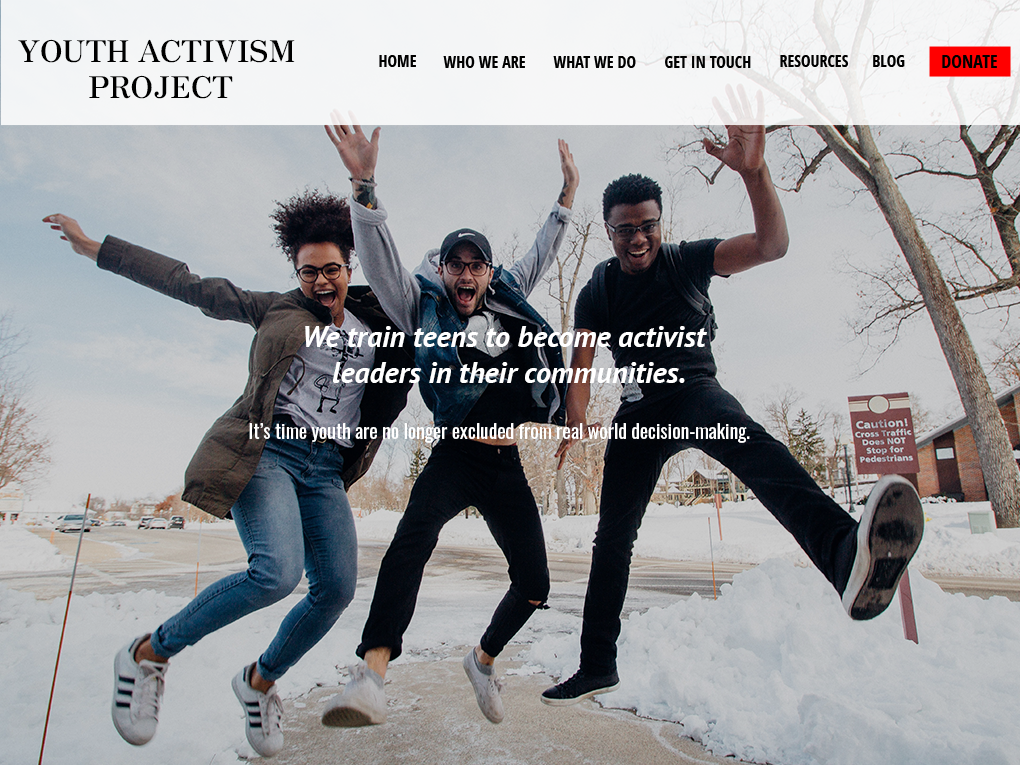Open the Get In Touch page
Image resolution: width=1020 pixels, height=765 pixels.
(x=707, y=62)
